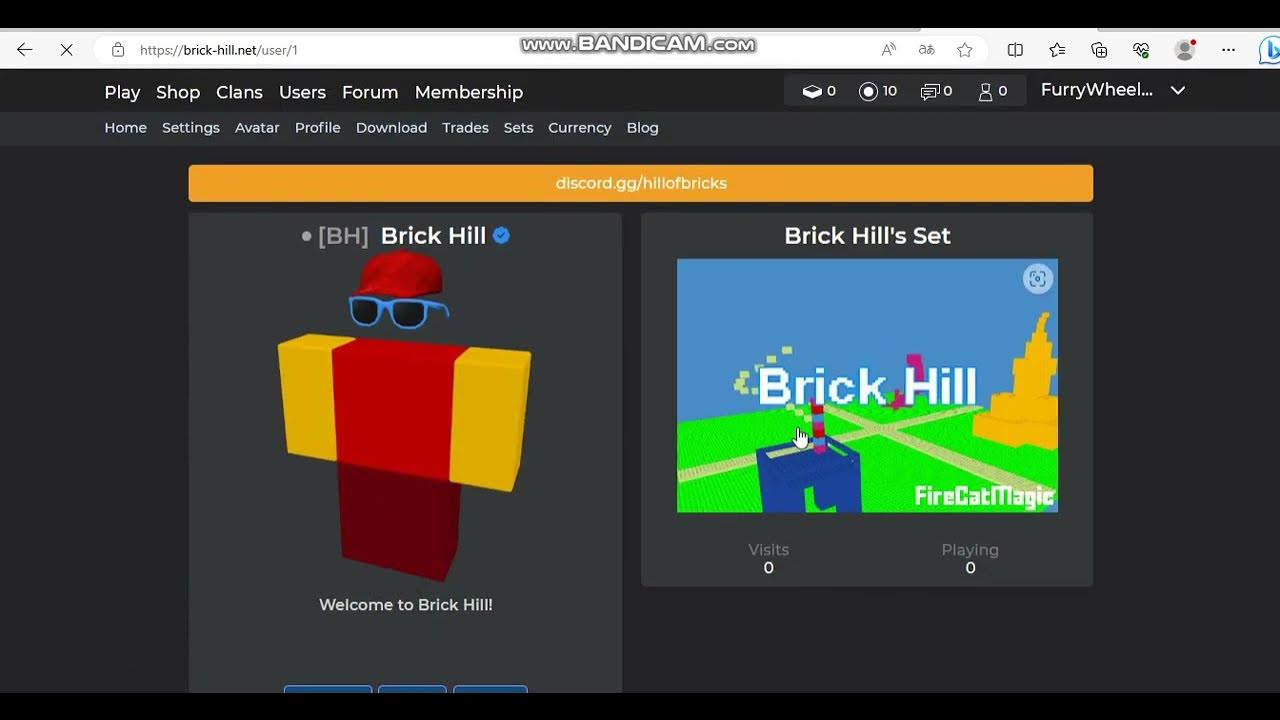
Task: Stop loading the page with X button
Action: point(67,50)
